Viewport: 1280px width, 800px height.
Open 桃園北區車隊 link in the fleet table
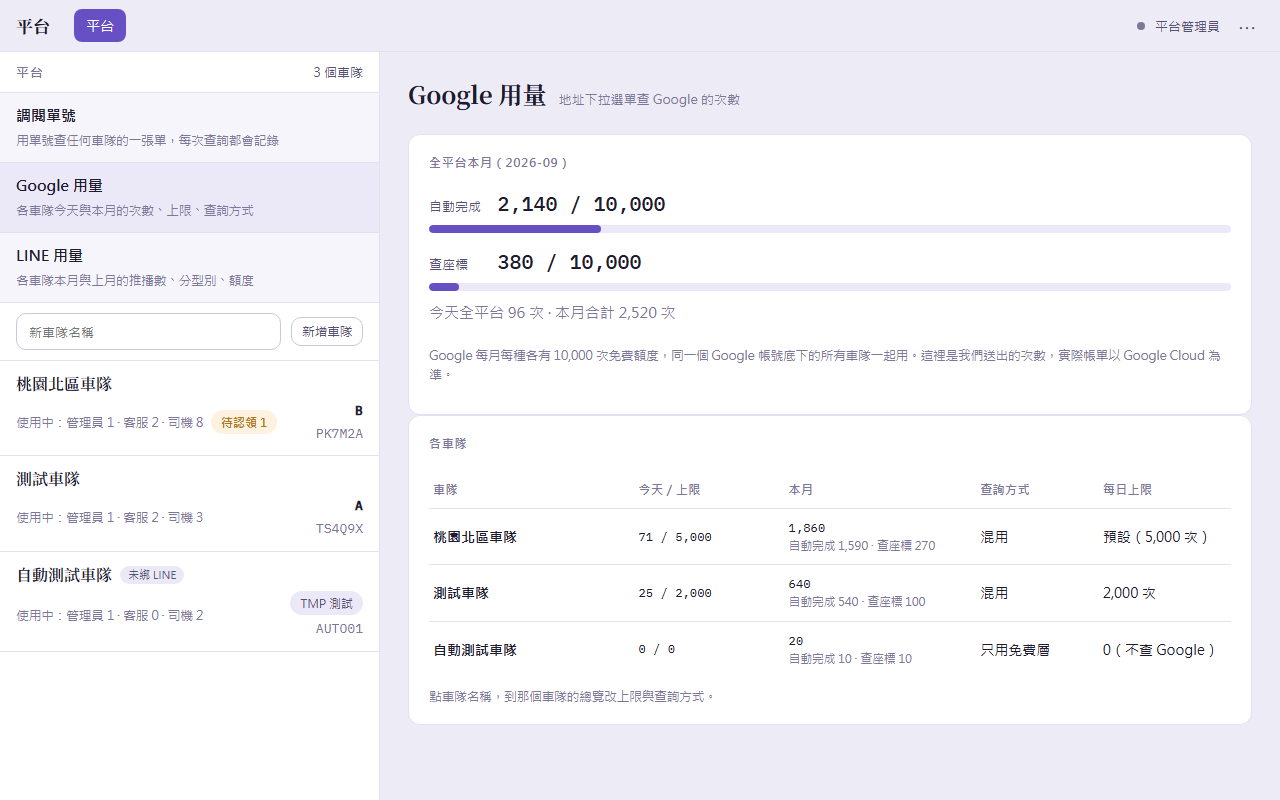coord(475,537)
